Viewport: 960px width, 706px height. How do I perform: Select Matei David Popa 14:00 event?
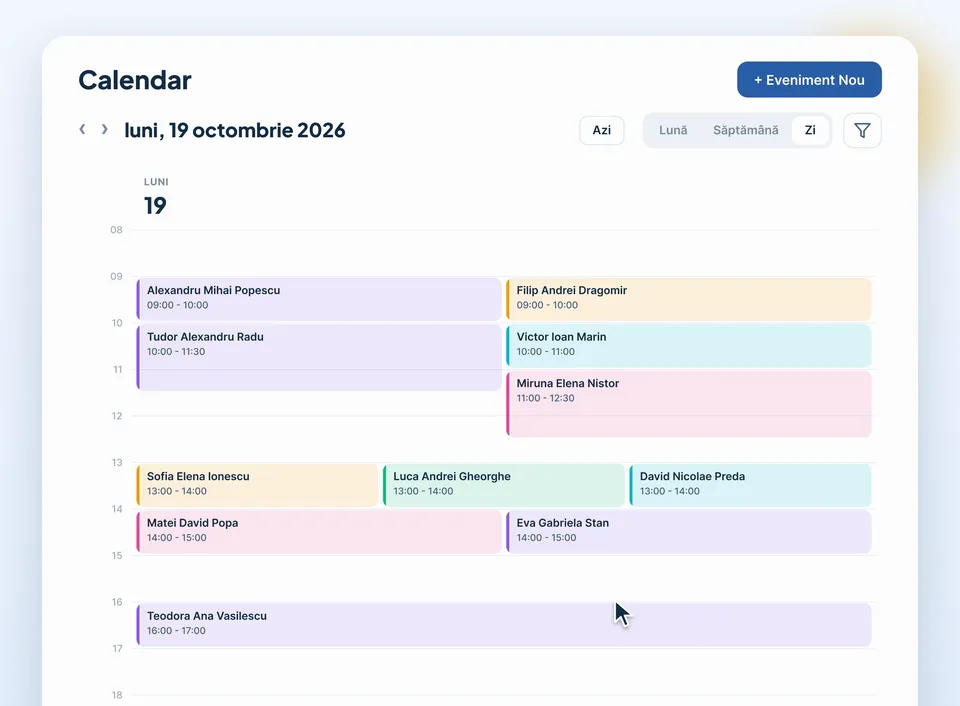(x=318, y=531)
